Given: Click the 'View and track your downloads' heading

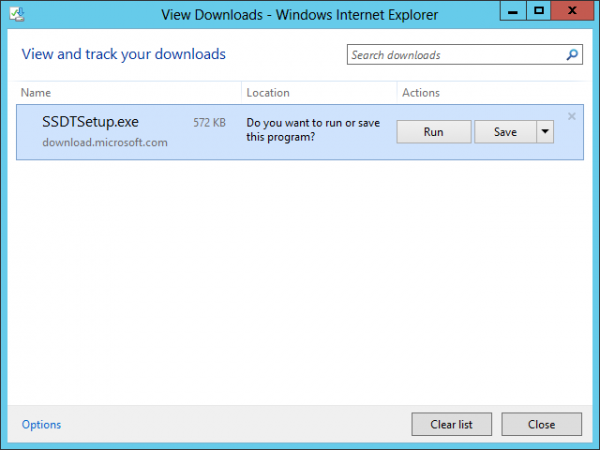Looking at the screenshot, I should pos(124,54).
